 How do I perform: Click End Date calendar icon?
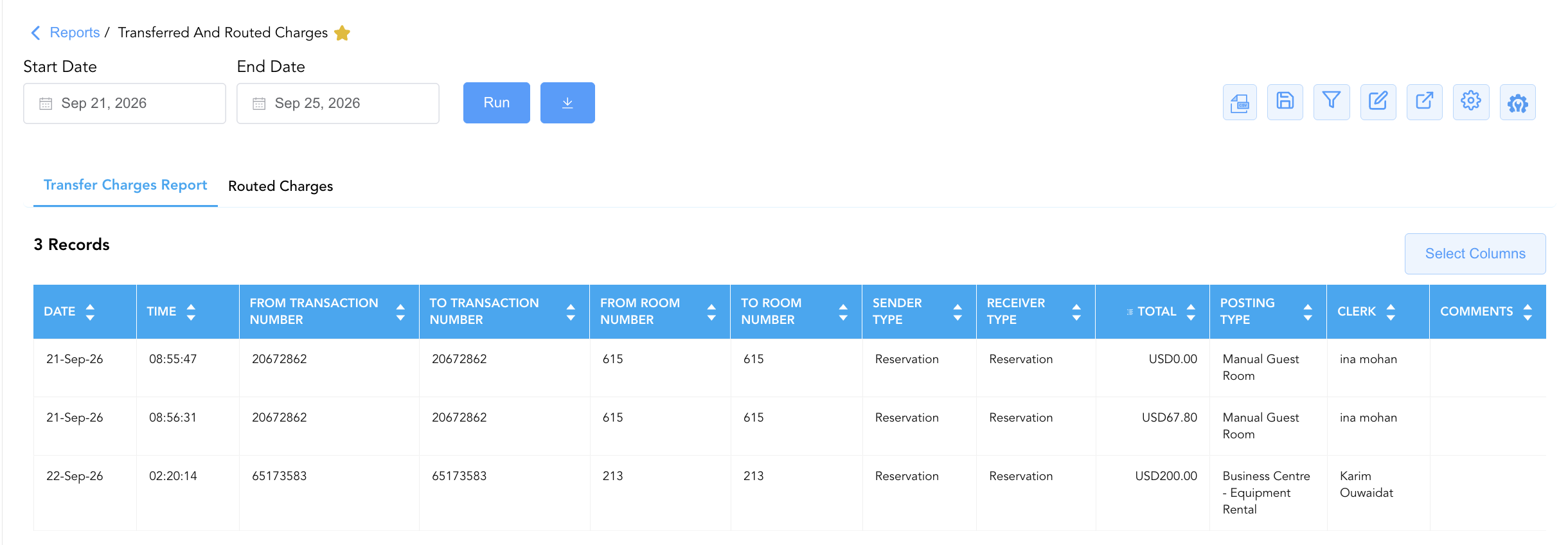(259, 103)
